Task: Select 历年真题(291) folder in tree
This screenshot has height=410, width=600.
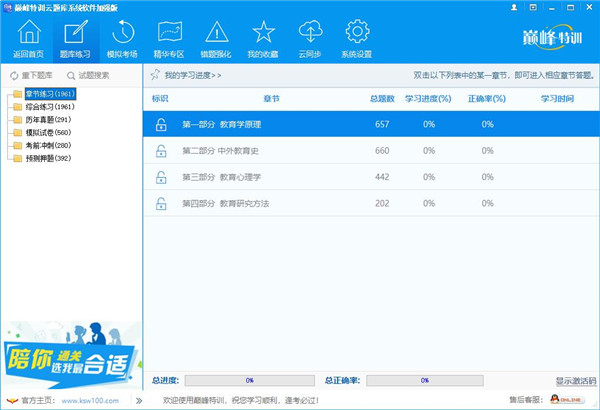Action: 48,120
